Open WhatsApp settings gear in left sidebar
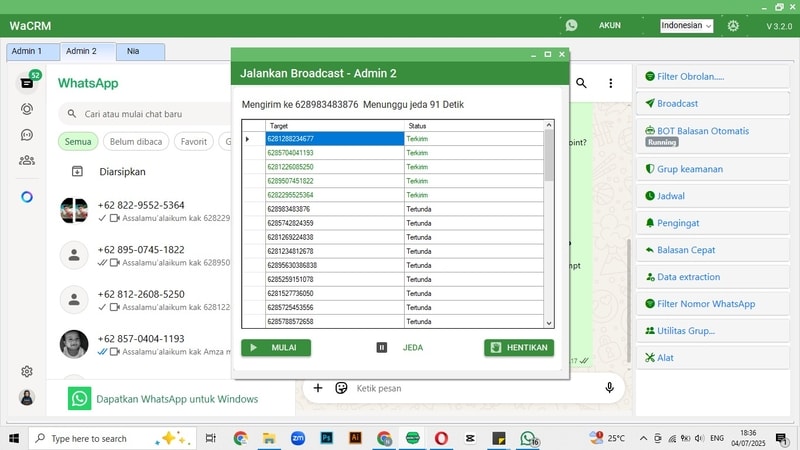 click(x=27, y=371)
